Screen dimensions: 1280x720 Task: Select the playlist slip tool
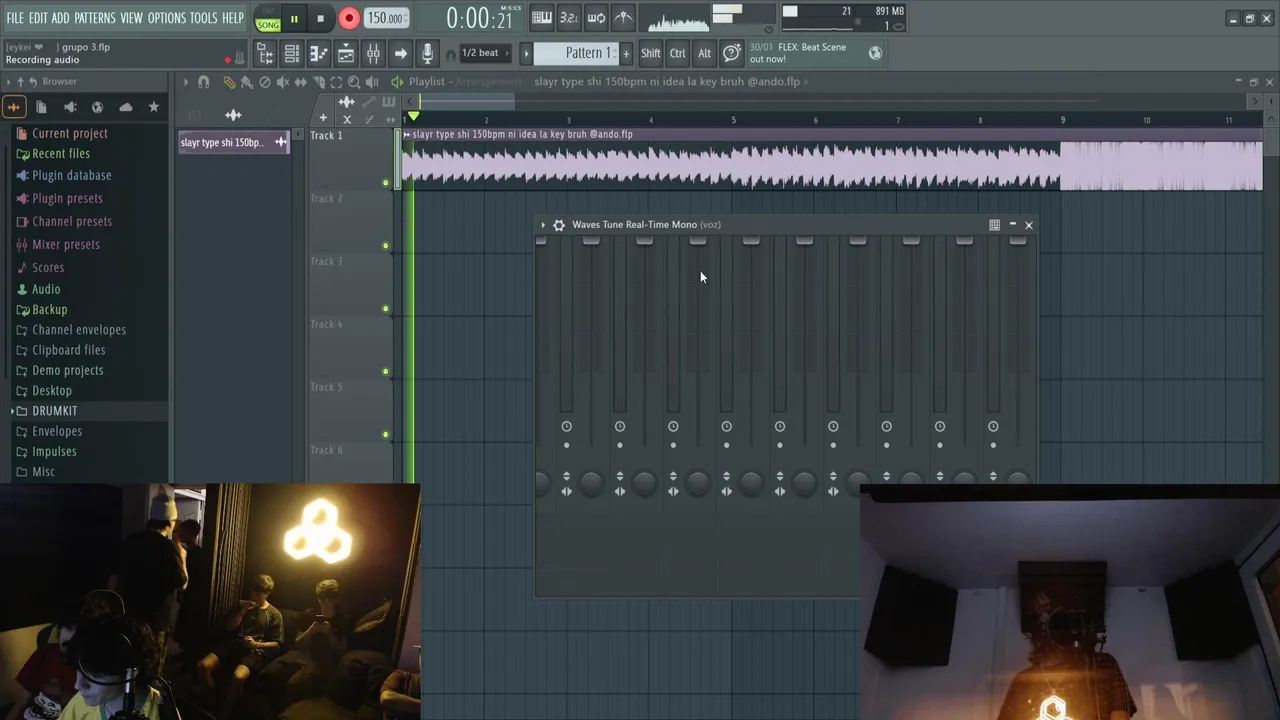pyautogui.click(x=300, y=82)
